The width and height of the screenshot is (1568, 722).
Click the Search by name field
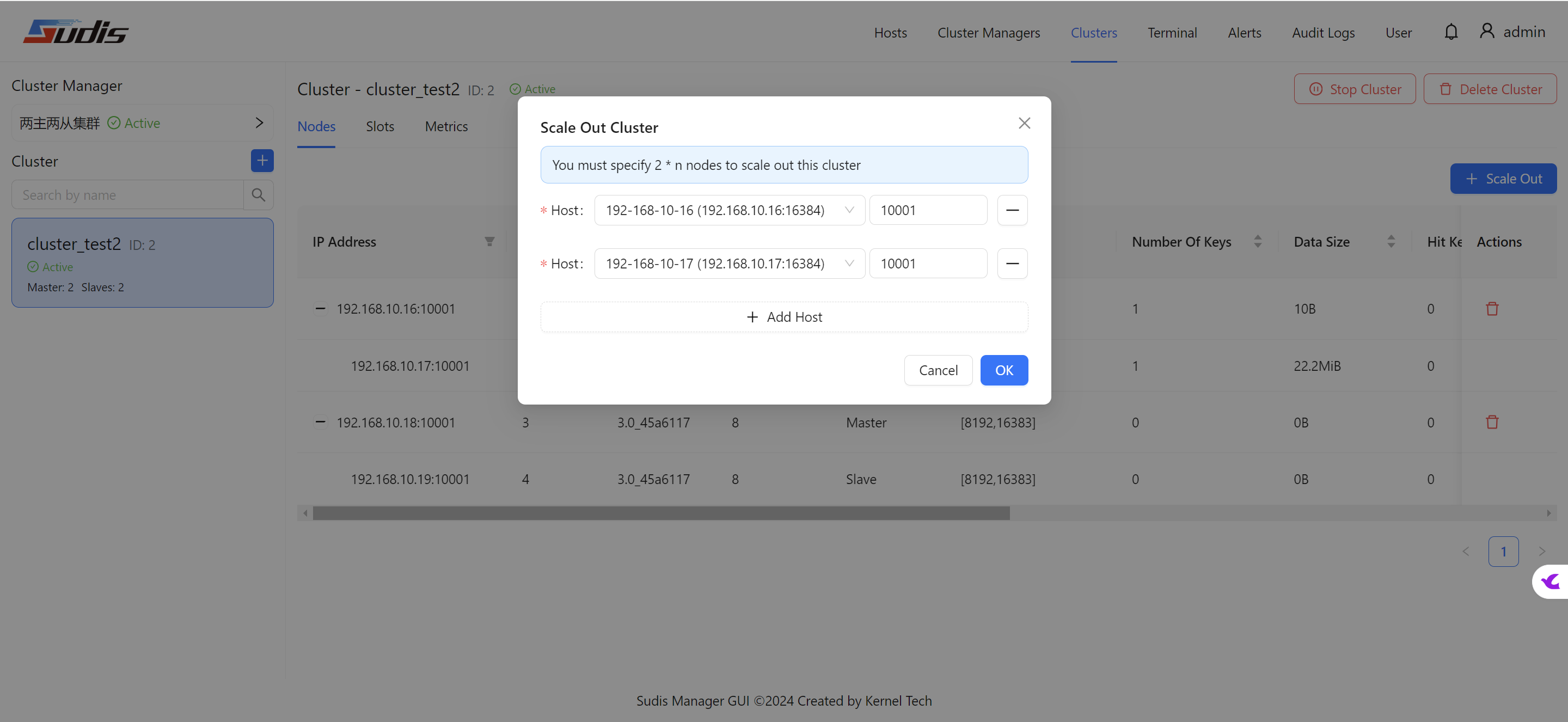click(127, 195)
